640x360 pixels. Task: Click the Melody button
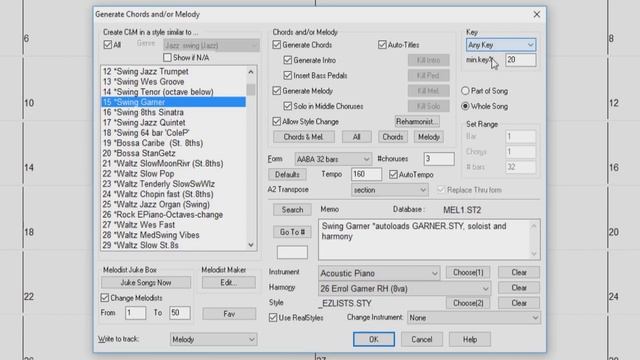pos(429,137)
